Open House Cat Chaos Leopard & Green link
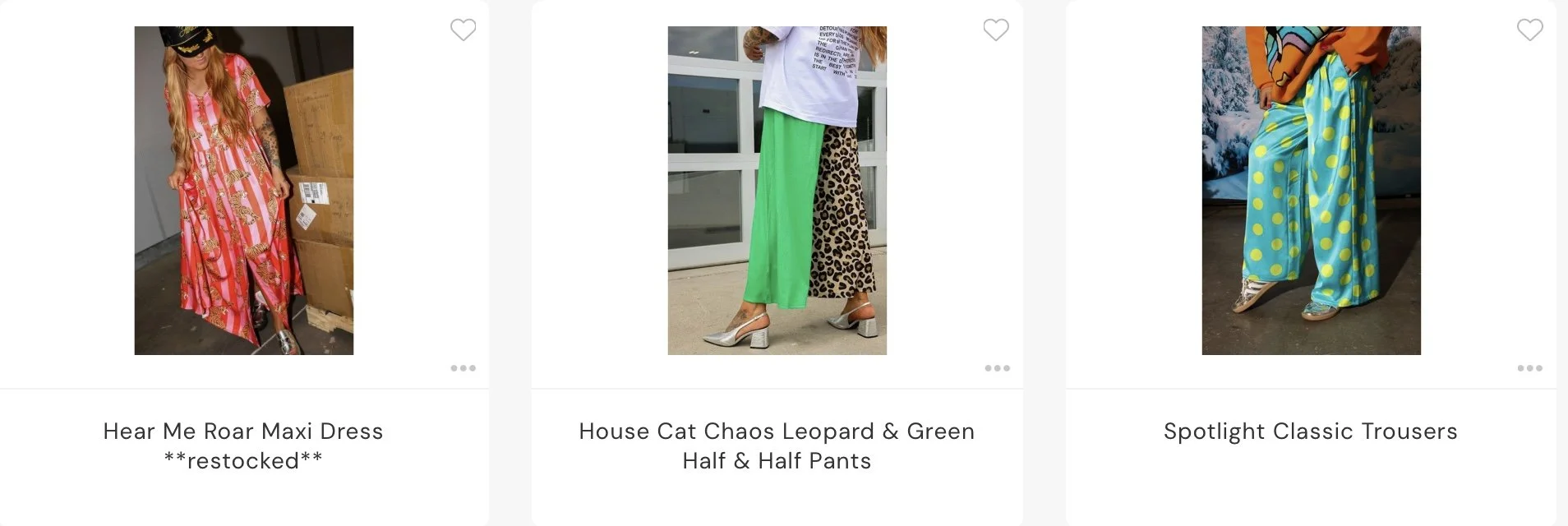This screenshot has width=1568, height=526. pos(777,431)
